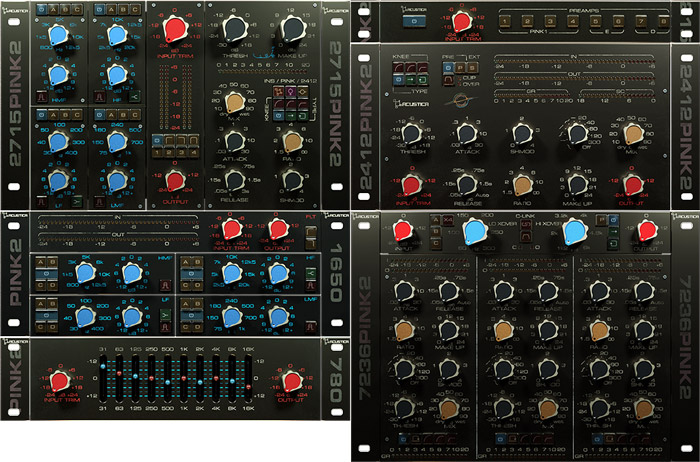This screenshot has height=462, width=700.
Task: Toggle power on 1650 HMF band
Action: [47, 273]
